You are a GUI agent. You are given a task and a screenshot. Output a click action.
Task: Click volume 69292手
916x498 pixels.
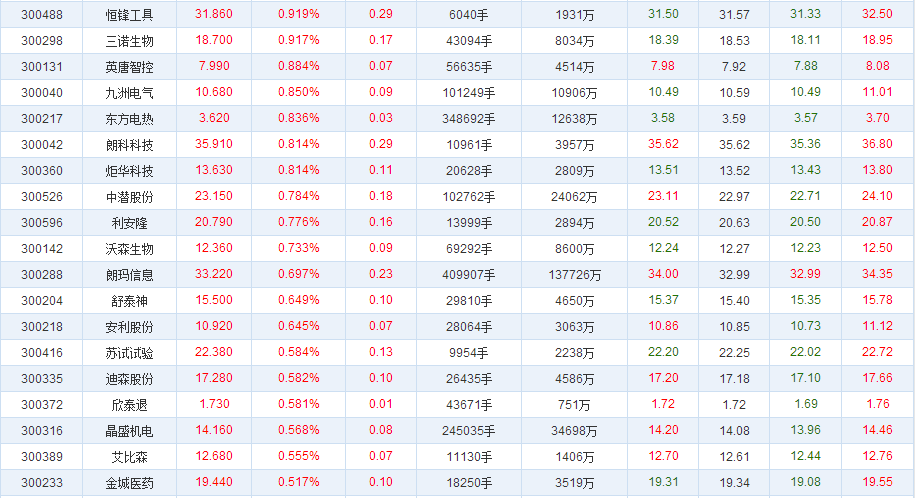pyautogui.click(x=469, y=249)
